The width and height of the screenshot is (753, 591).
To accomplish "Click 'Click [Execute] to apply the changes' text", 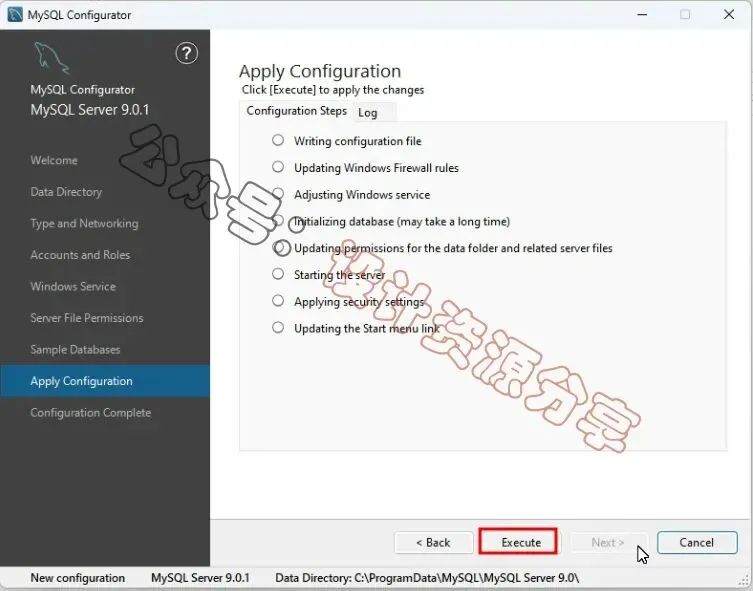I will point(333,90).
